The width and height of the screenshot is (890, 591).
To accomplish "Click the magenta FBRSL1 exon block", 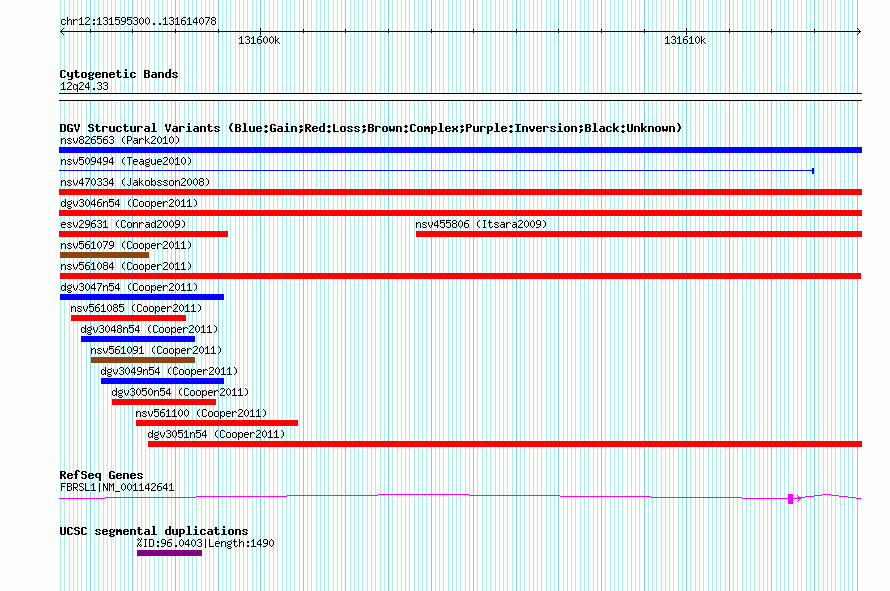I will pyautogui.click(x=791, y=498).
